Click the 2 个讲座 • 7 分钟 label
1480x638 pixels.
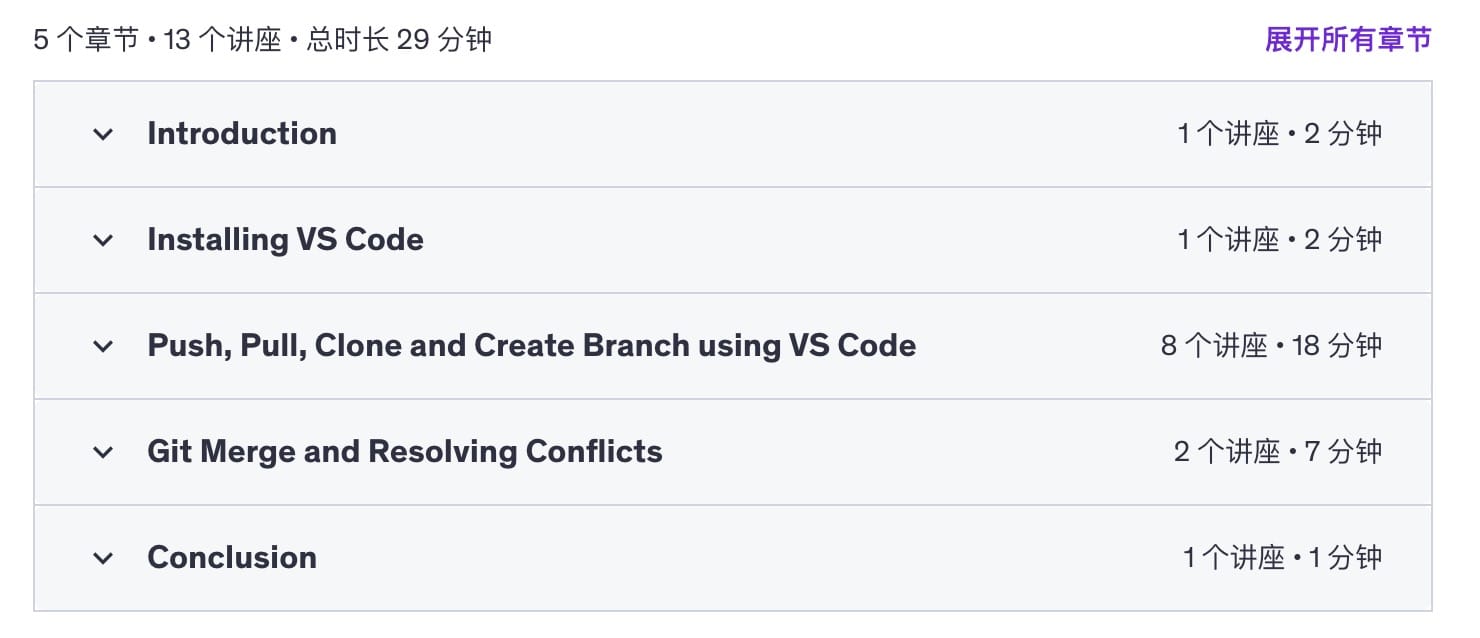[1277, 452]
